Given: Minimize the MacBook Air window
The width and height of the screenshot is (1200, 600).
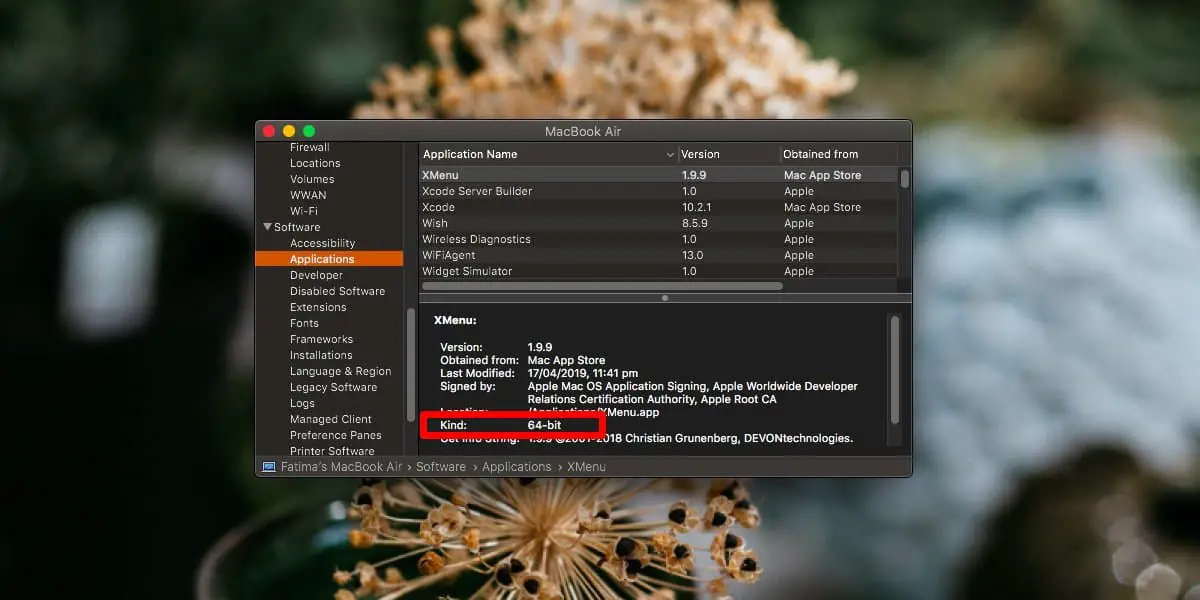Looking at the screenshot, I should [x=289, y=131].
